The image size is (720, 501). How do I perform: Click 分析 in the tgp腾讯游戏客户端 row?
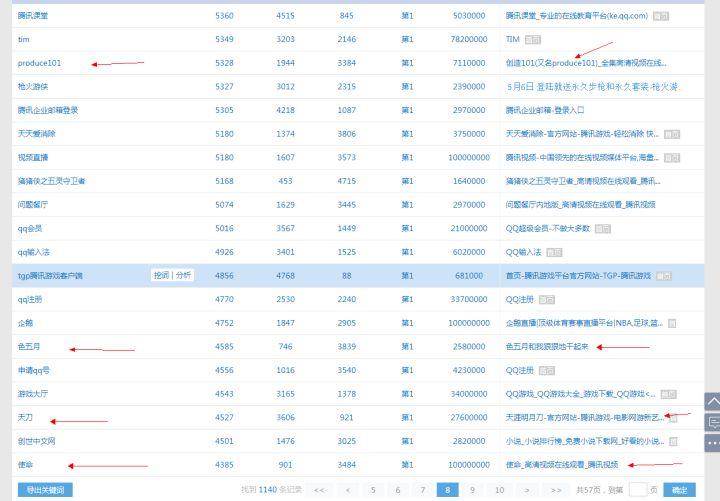(x=183, y=275)
